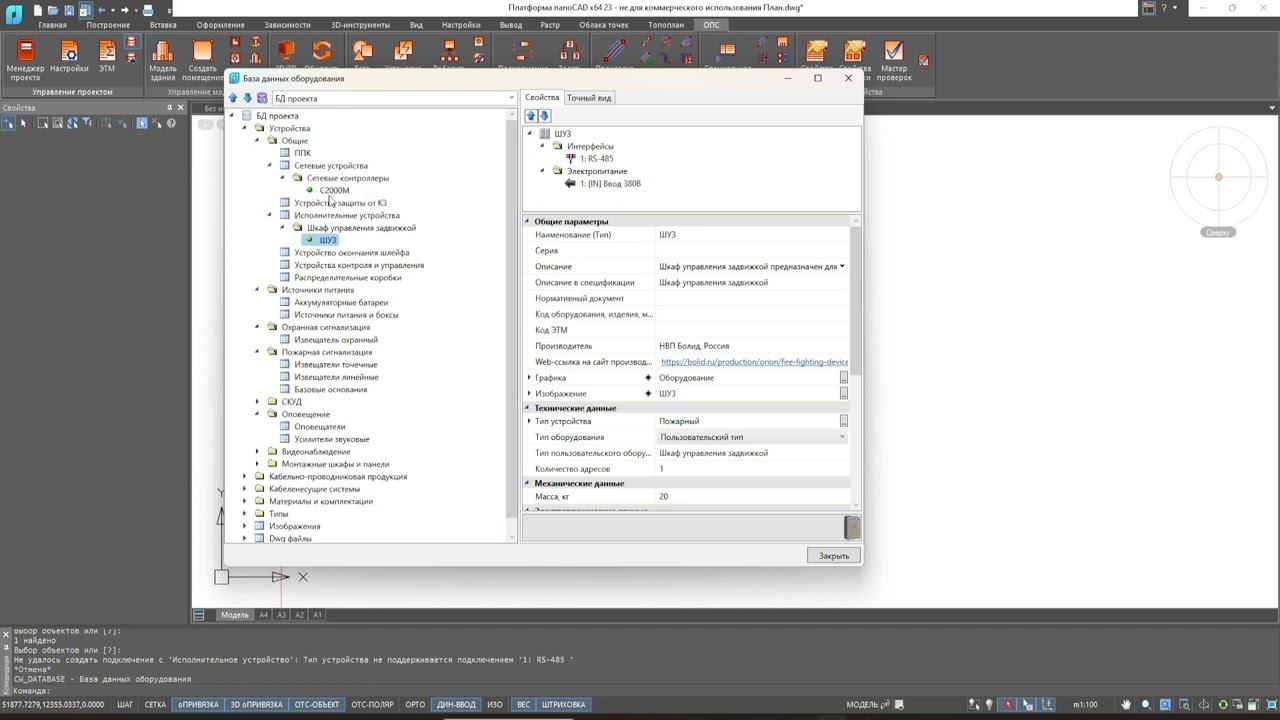Click the down arrow under the Свойства tab

(544, 116)
